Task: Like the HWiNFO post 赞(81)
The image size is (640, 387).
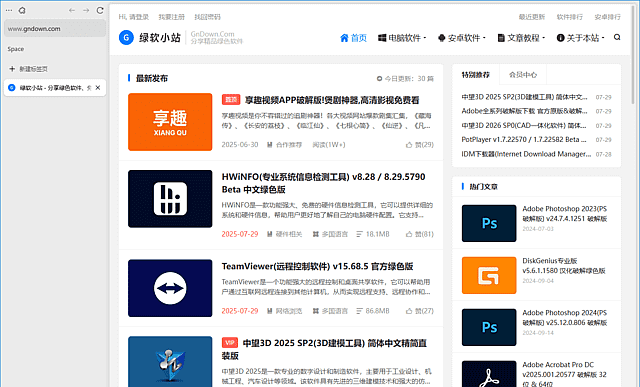Action: click(x=420, y=234)
